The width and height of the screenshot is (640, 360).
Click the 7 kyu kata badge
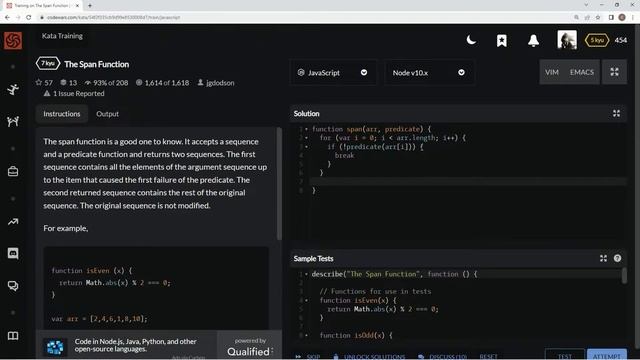pos(48,64)
